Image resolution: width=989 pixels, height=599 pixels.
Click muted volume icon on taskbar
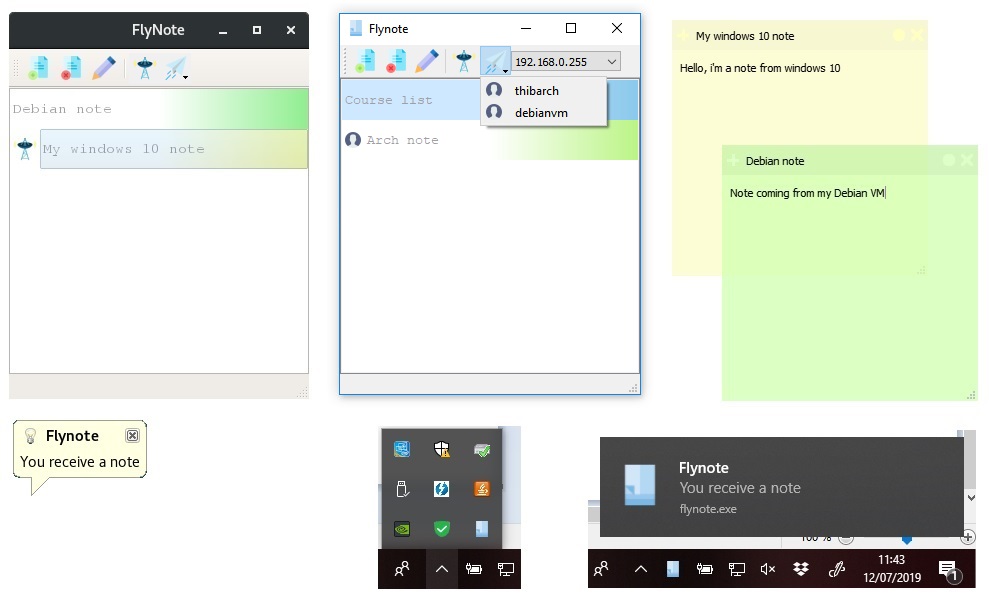point(768,569)
